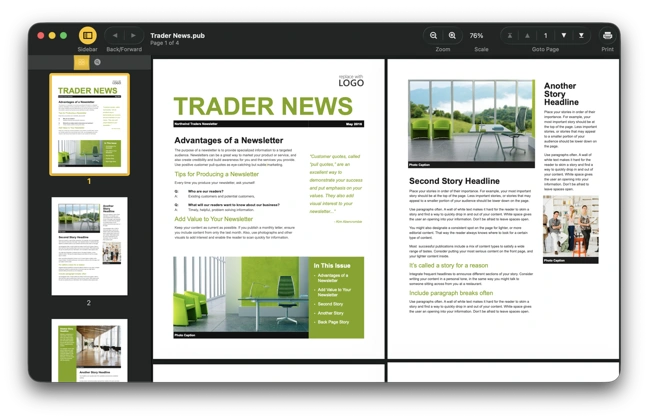Click the 'Second Story' list entry
This screenshot has width=649, height=419.
coord(330,304)
